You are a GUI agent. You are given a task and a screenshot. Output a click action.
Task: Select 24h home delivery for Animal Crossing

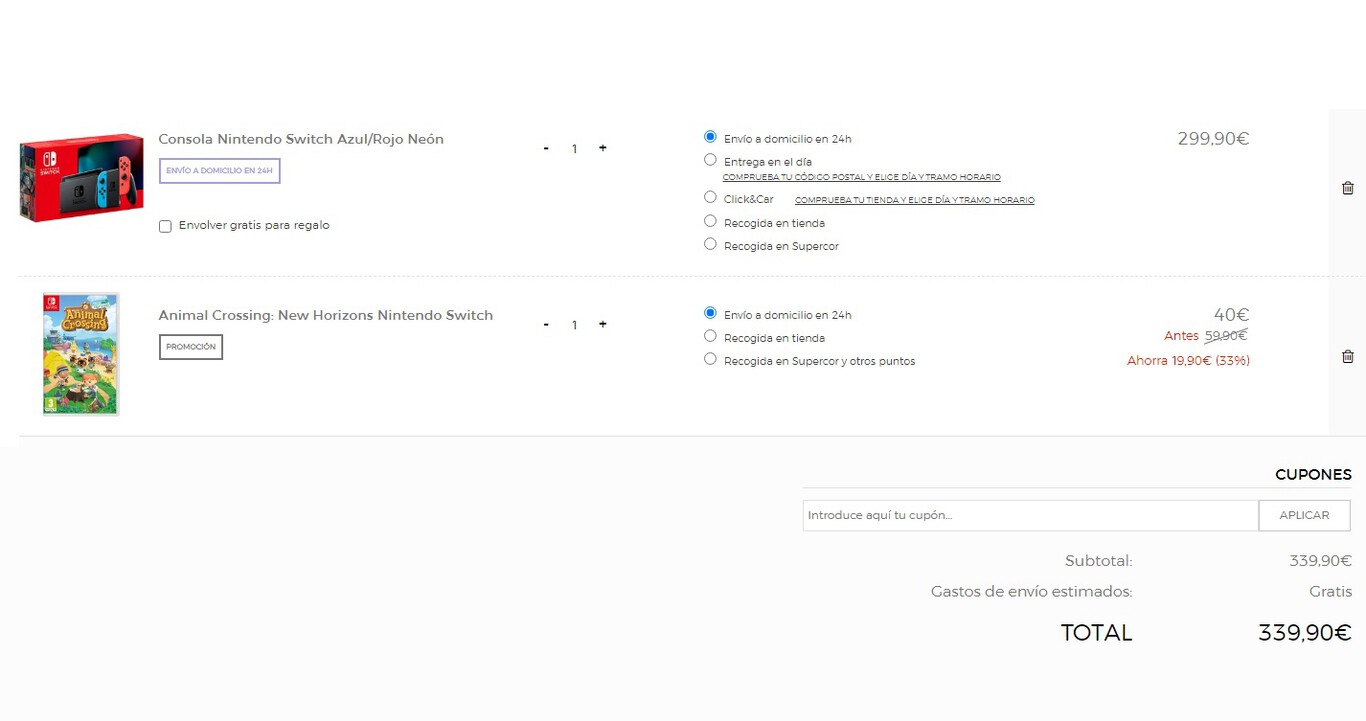(710, 313)
